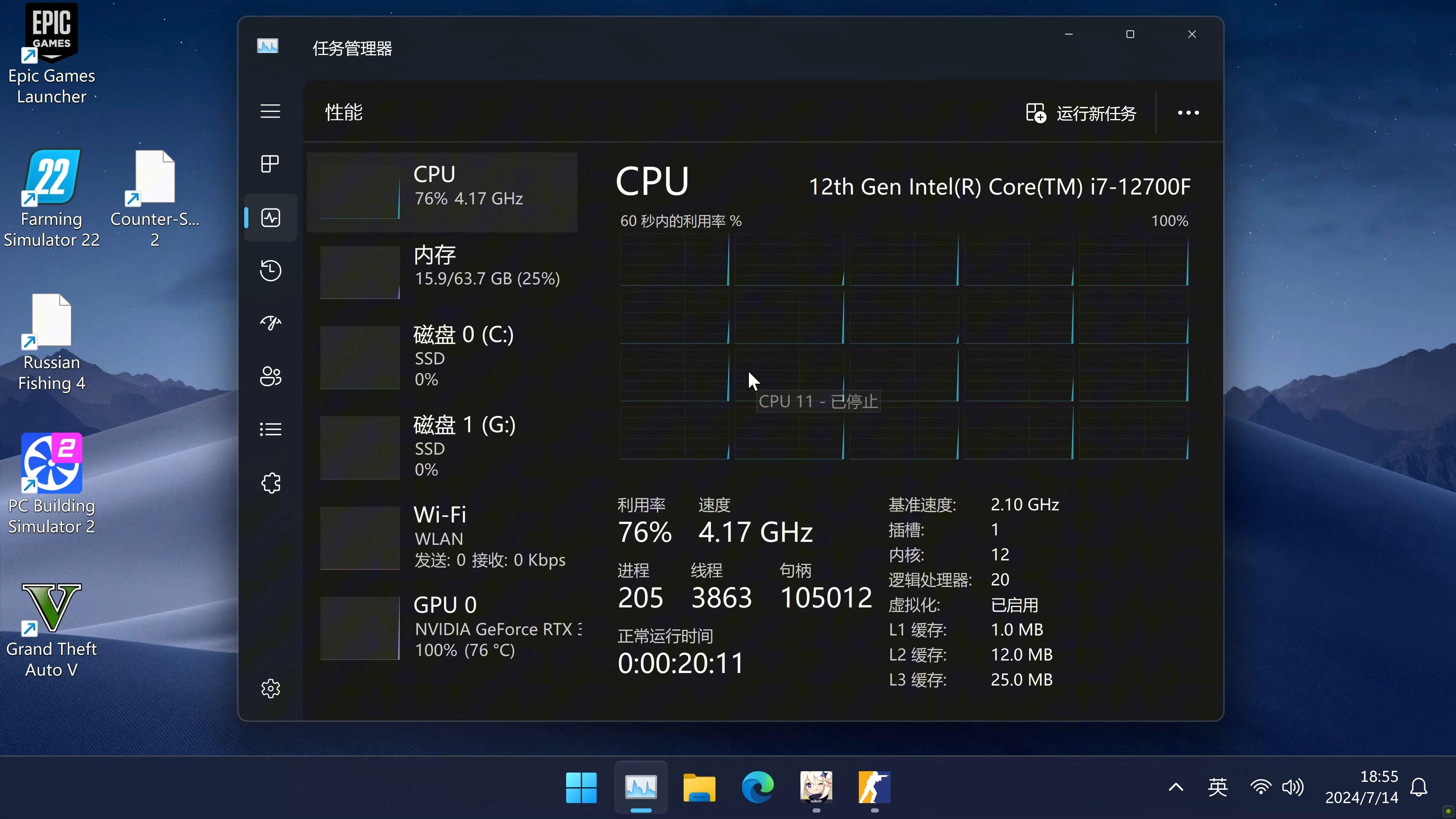The image size is (1456, 819).
Task: Click the 虚拟化 已启用 value
Action: click(x=1014, y=605)
